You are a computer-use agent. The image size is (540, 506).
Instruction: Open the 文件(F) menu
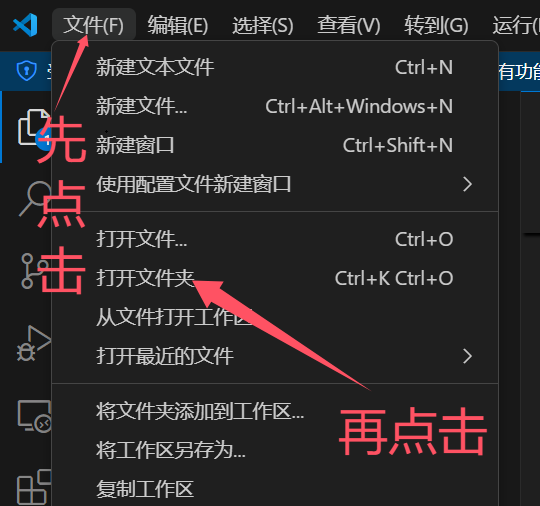click(x=94, y=25)
